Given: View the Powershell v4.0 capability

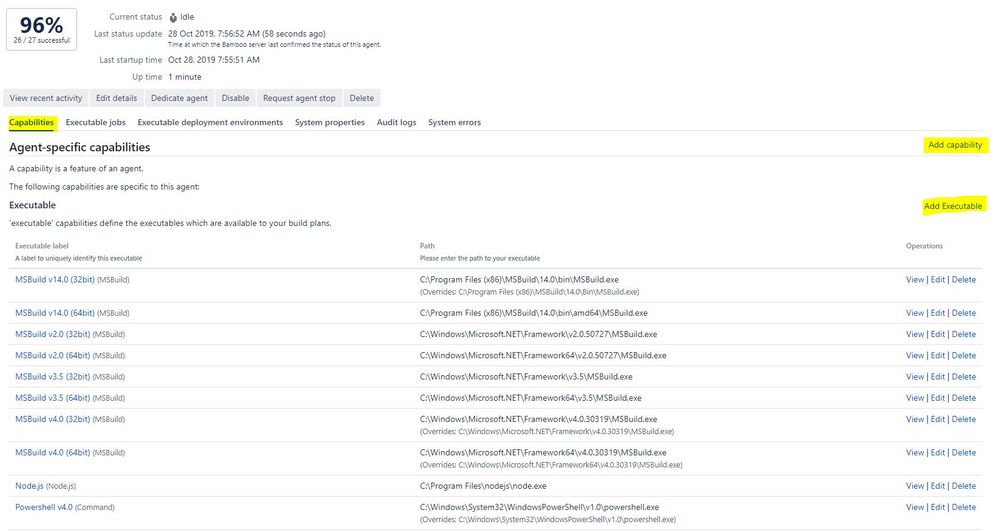Looking at the screenshot, I should pos(915,507).
